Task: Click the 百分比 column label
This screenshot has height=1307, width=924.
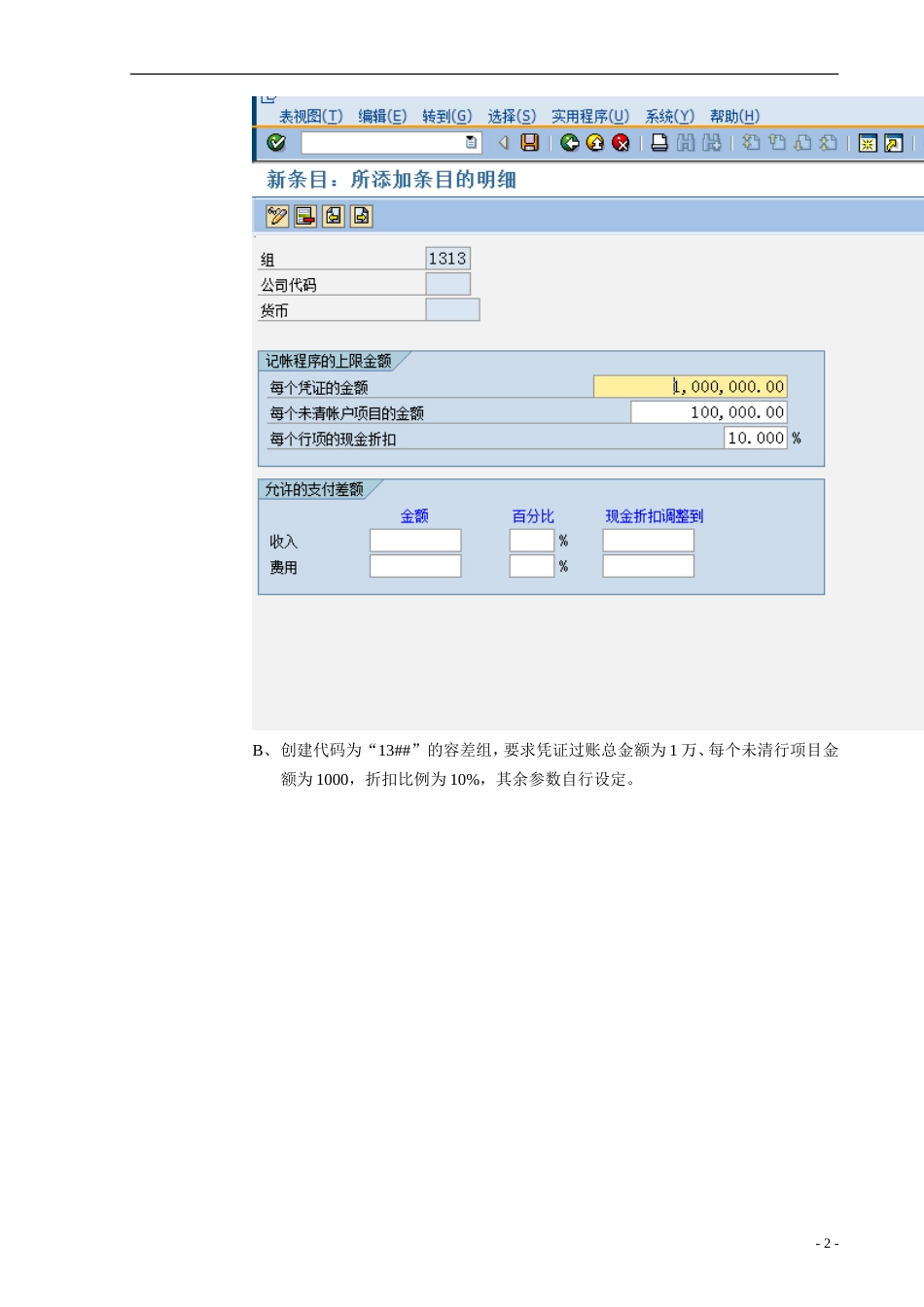Action: (x=533, y=516)
